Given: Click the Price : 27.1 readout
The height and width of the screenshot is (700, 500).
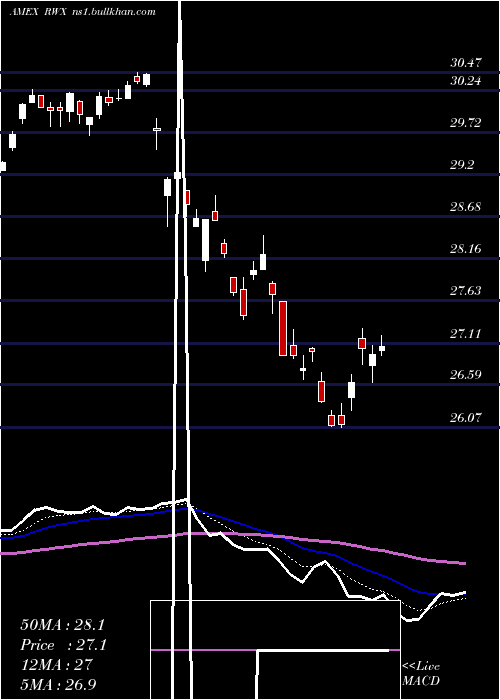Looking at the screenshot, I should pos(64,645).
